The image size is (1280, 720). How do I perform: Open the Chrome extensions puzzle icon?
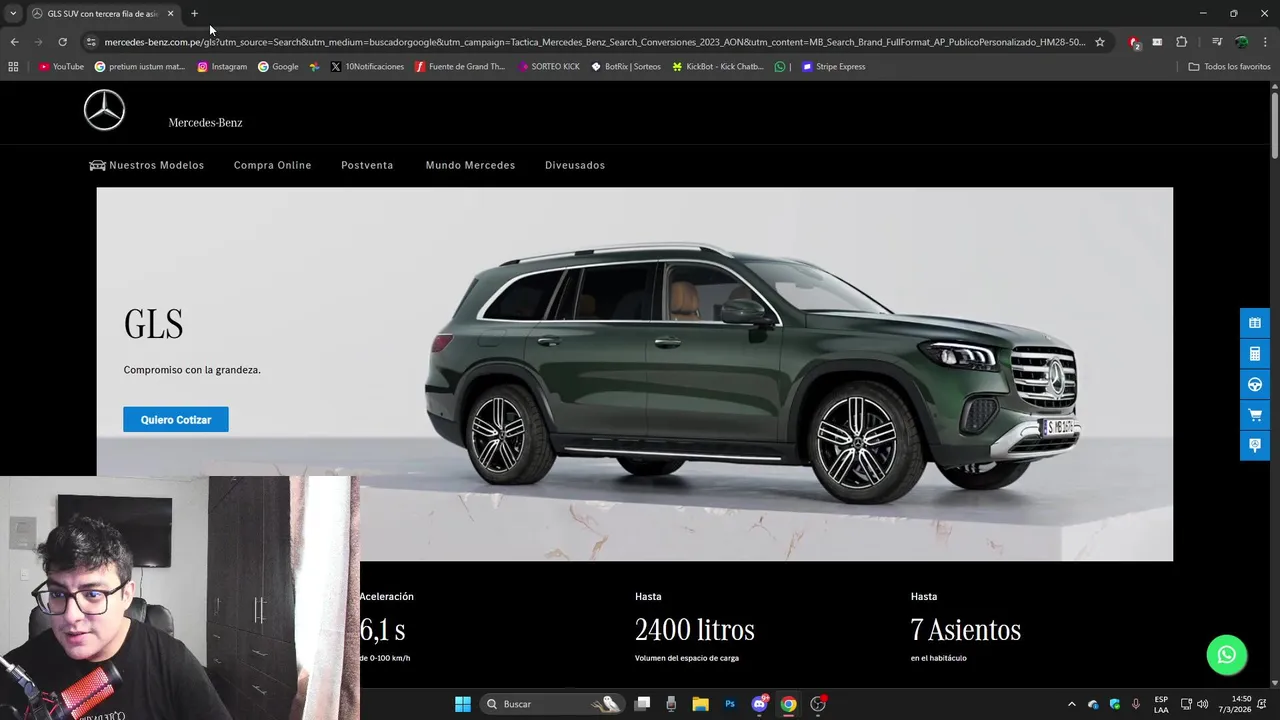(1182, 42)
